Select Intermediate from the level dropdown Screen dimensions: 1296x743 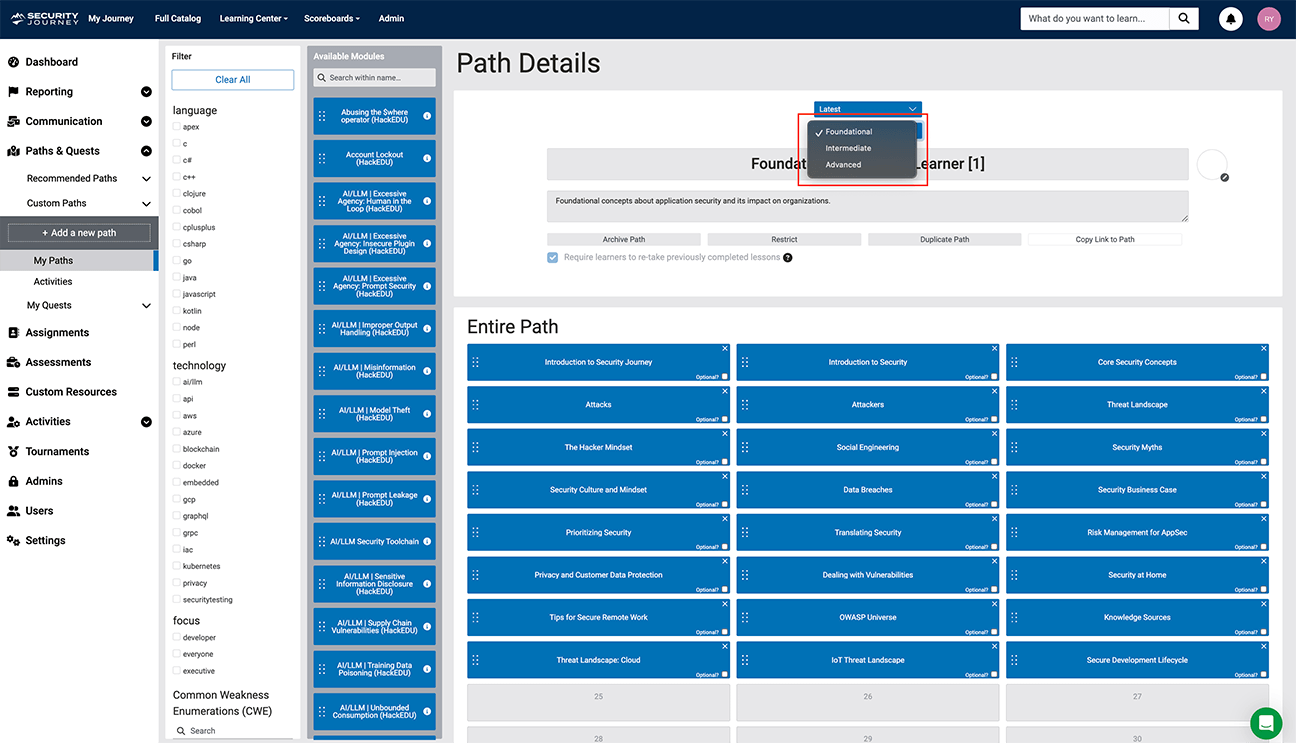click(x=848, y=148)
